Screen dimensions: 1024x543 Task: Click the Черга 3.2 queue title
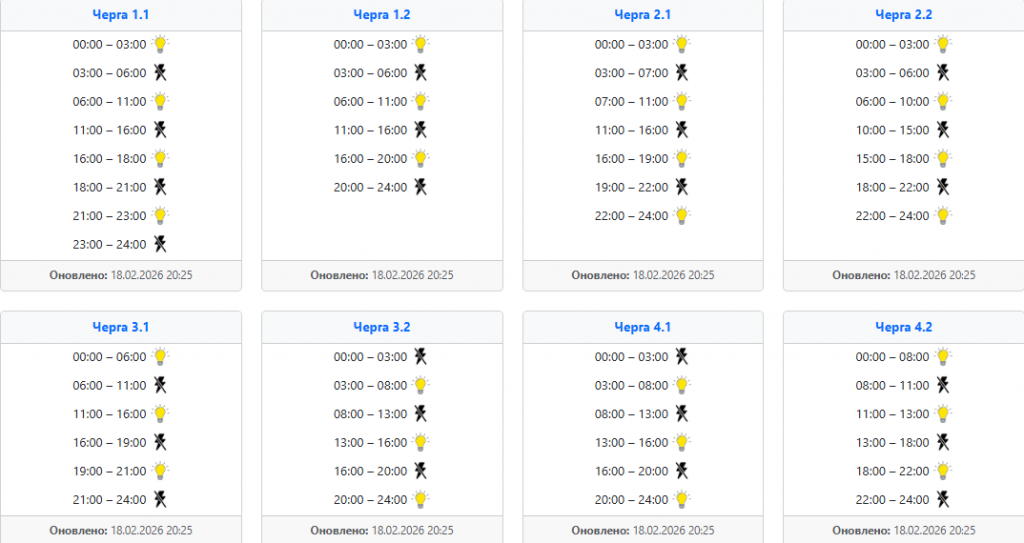point(382,327)
